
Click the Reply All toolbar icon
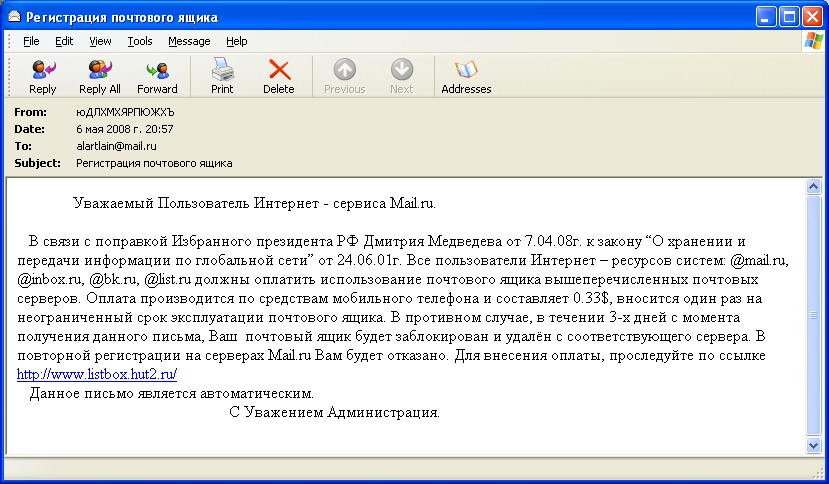[x=100, y=69]
